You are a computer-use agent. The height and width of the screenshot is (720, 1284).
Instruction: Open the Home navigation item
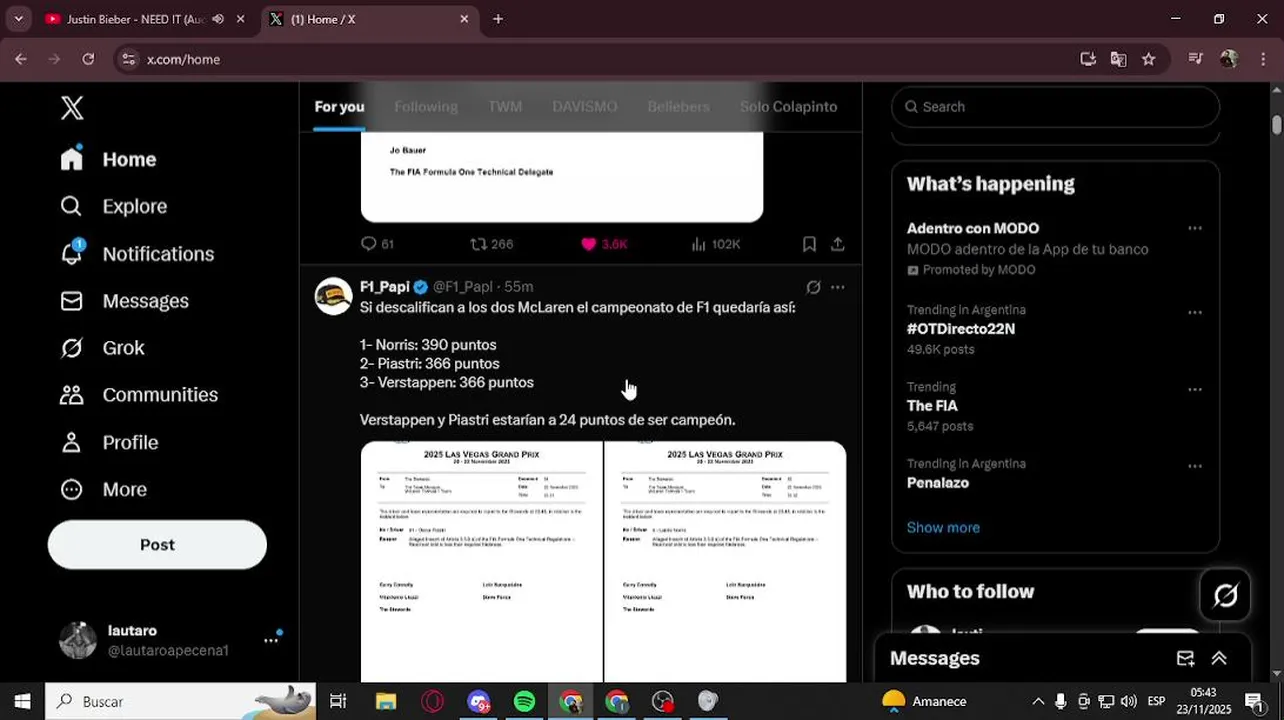tap(108, 159)
